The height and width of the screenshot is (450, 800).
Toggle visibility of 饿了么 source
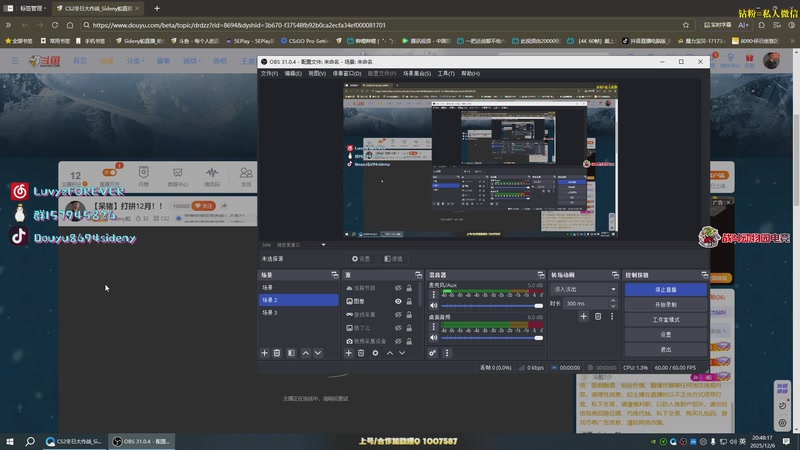398,328
